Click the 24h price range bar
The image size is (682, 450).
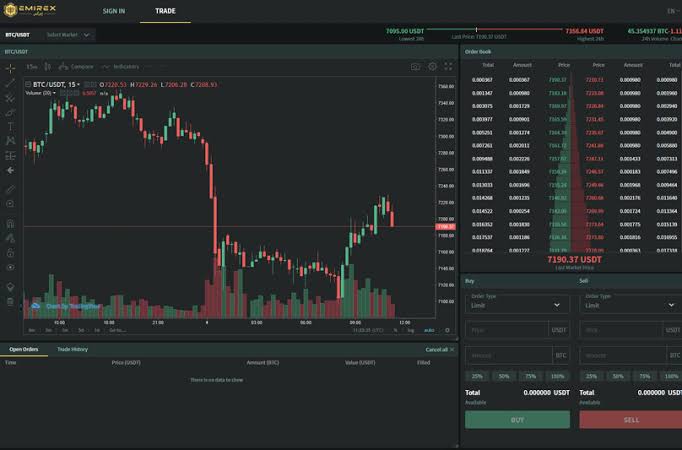tap(495, 30)
